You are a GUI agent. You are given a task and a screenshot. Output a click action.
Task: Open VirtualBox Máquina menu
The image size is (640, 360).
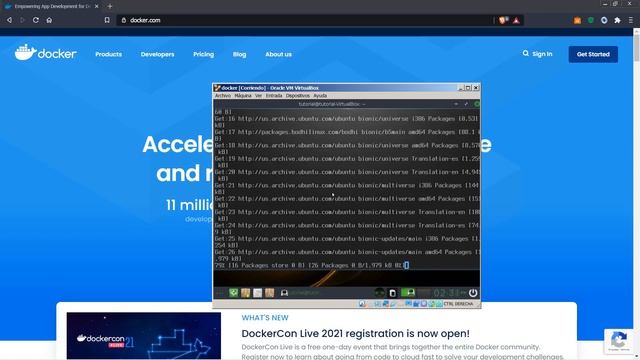click(243, 96)
